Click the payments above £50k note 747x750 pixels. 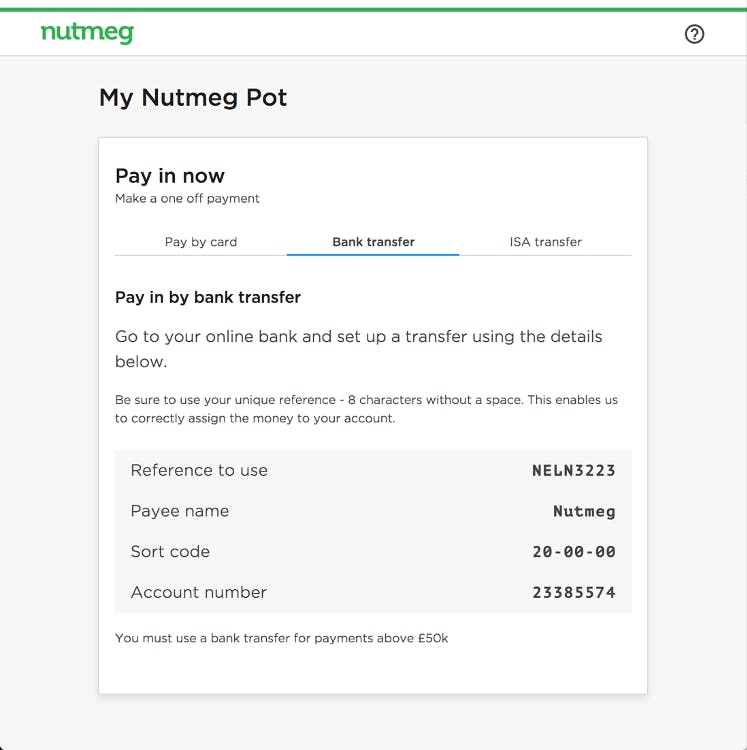click(282, 639)
